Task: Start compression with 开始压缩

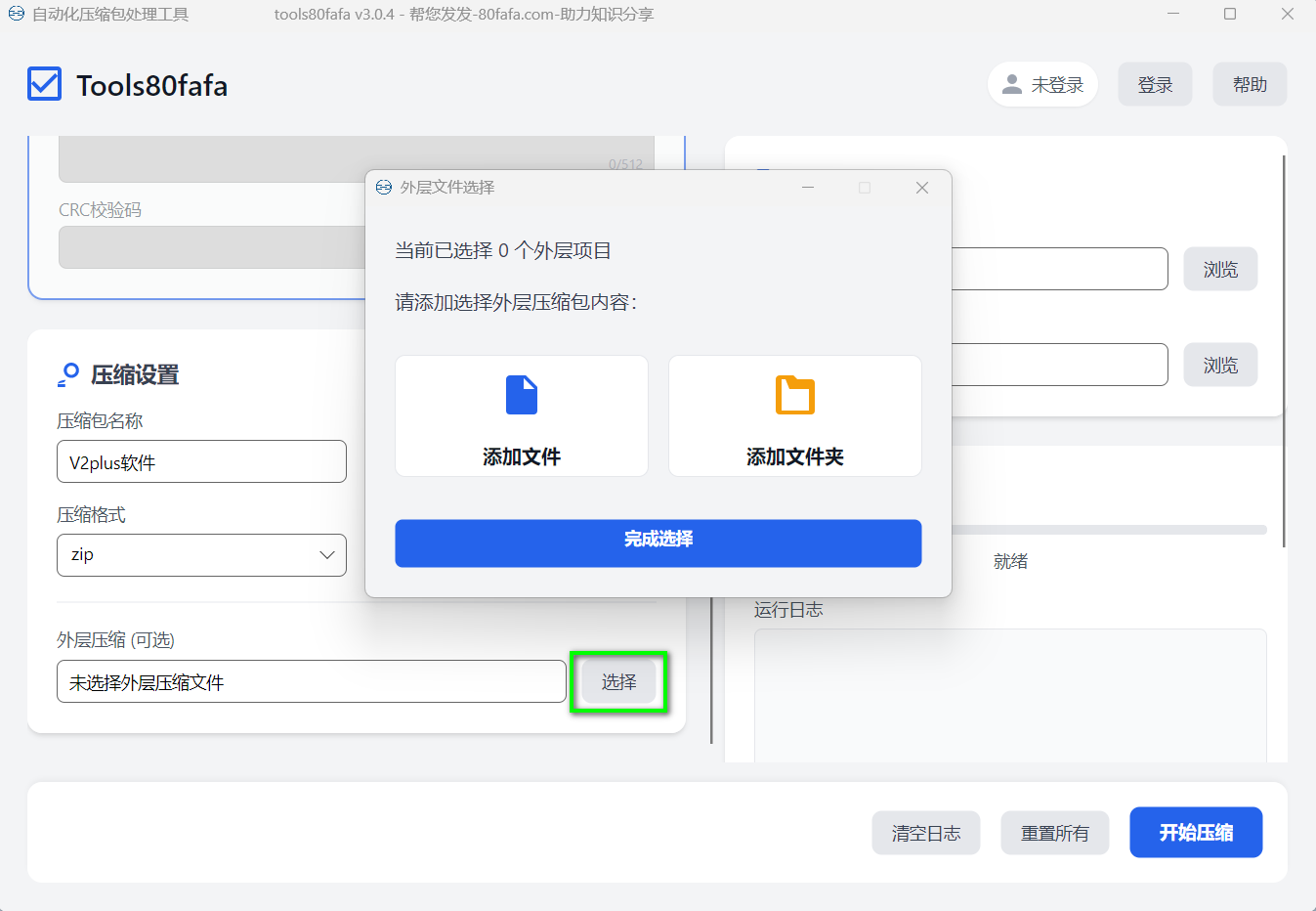Action: pyautogui.click(x=1196, y=833)
